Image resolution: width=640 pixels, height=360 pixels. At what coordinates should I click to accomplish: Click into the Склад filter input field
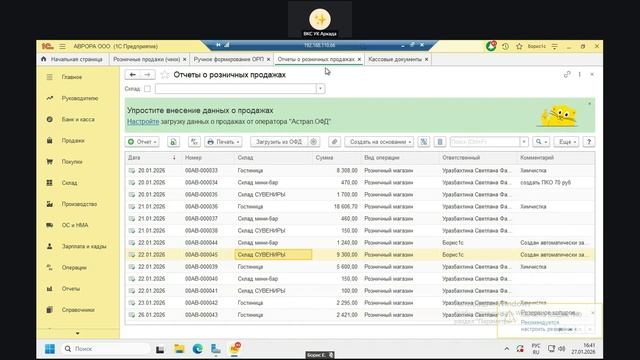(236, 89)
